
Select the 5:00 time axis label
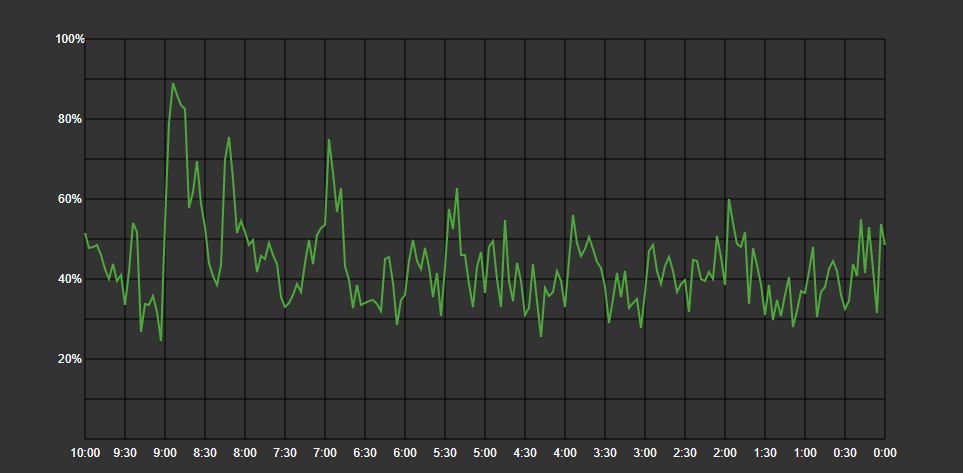point(485,453)
